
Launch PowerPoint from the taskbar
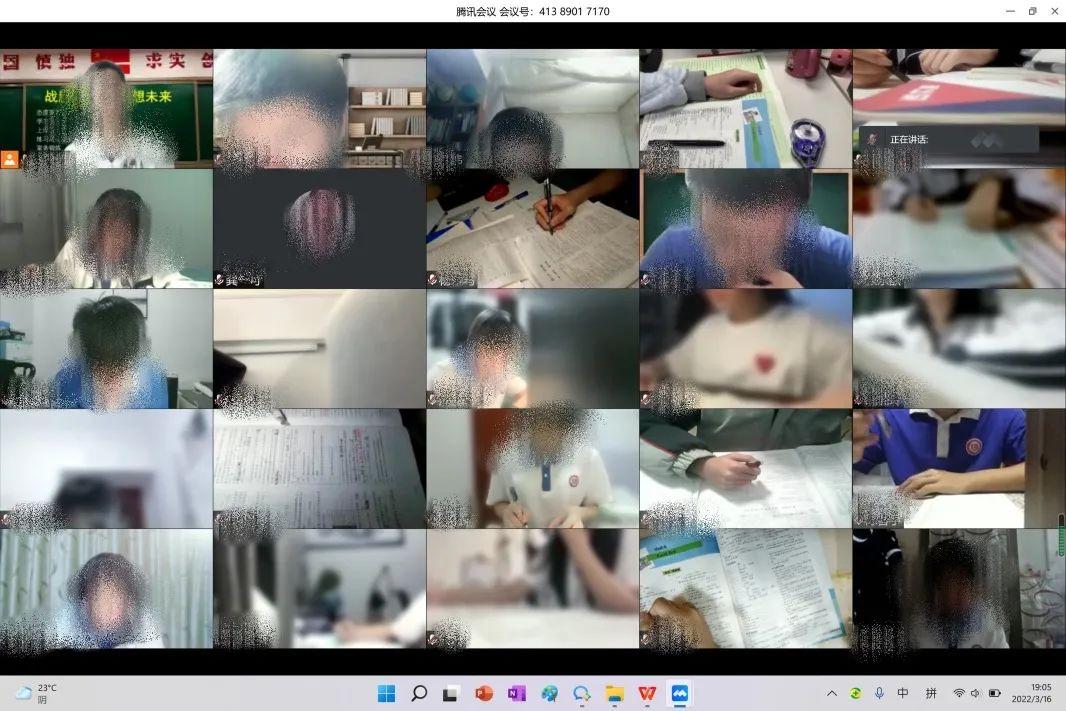click(484, 693)
